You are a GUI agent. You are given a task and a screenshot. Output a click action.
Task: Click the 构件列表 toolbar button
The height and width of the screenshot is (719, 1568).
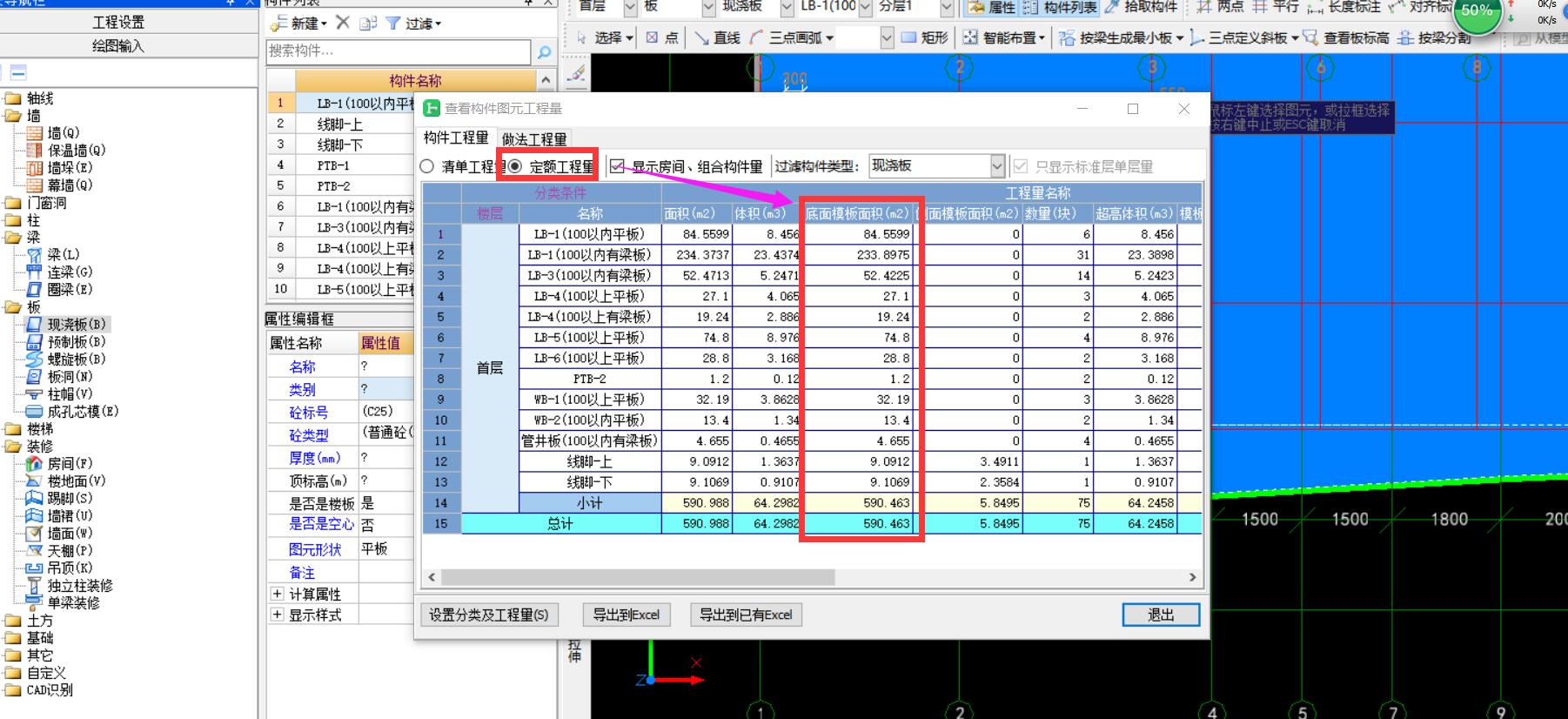pos(1060,7)
